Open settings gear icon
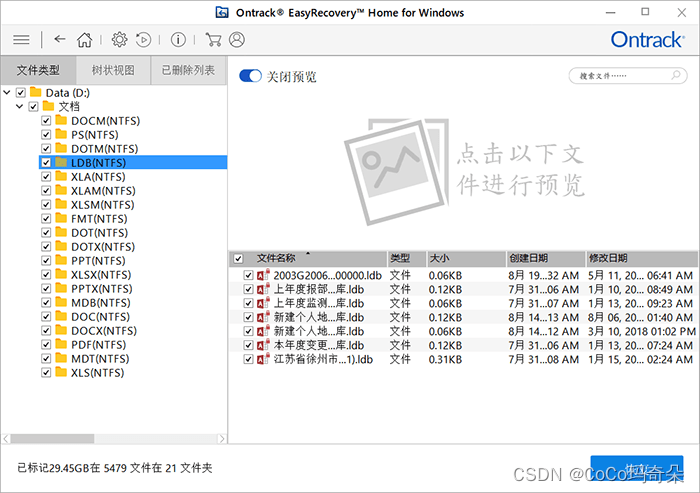The height and width of the screenshot is (493, 700). tap(119, 40)
